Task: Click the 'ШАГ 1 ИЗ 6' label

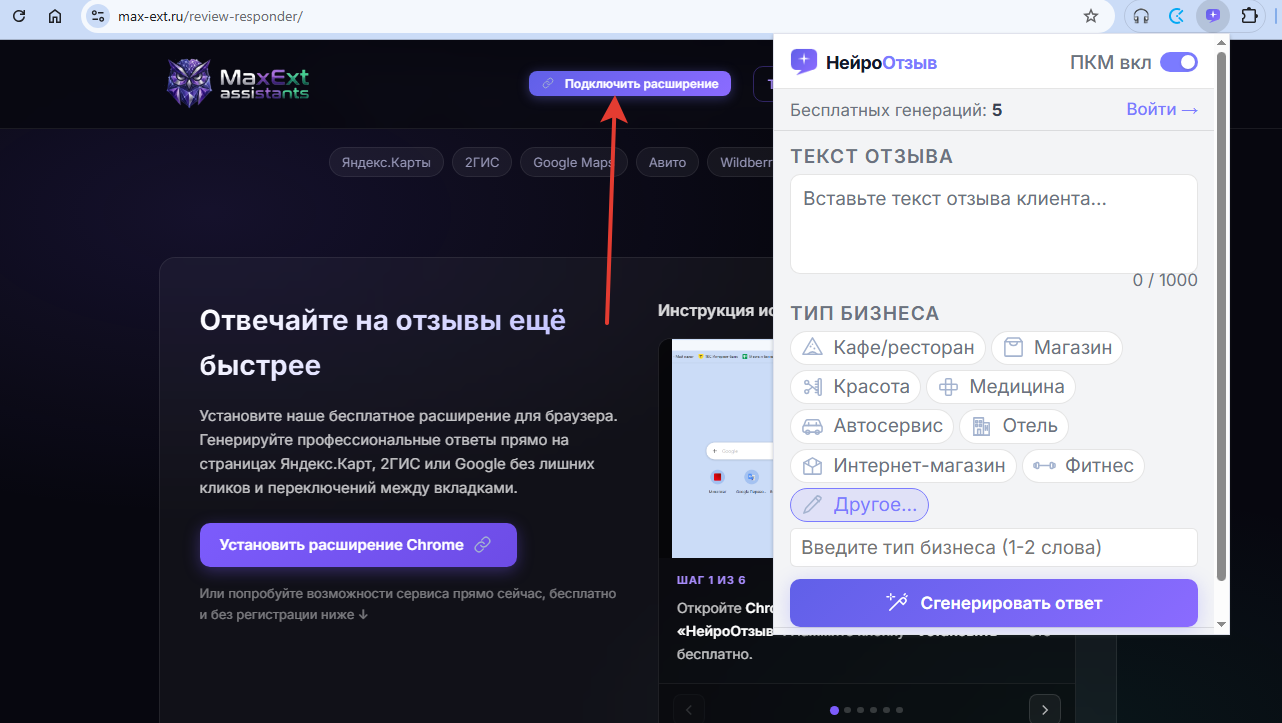Action: 711,580
